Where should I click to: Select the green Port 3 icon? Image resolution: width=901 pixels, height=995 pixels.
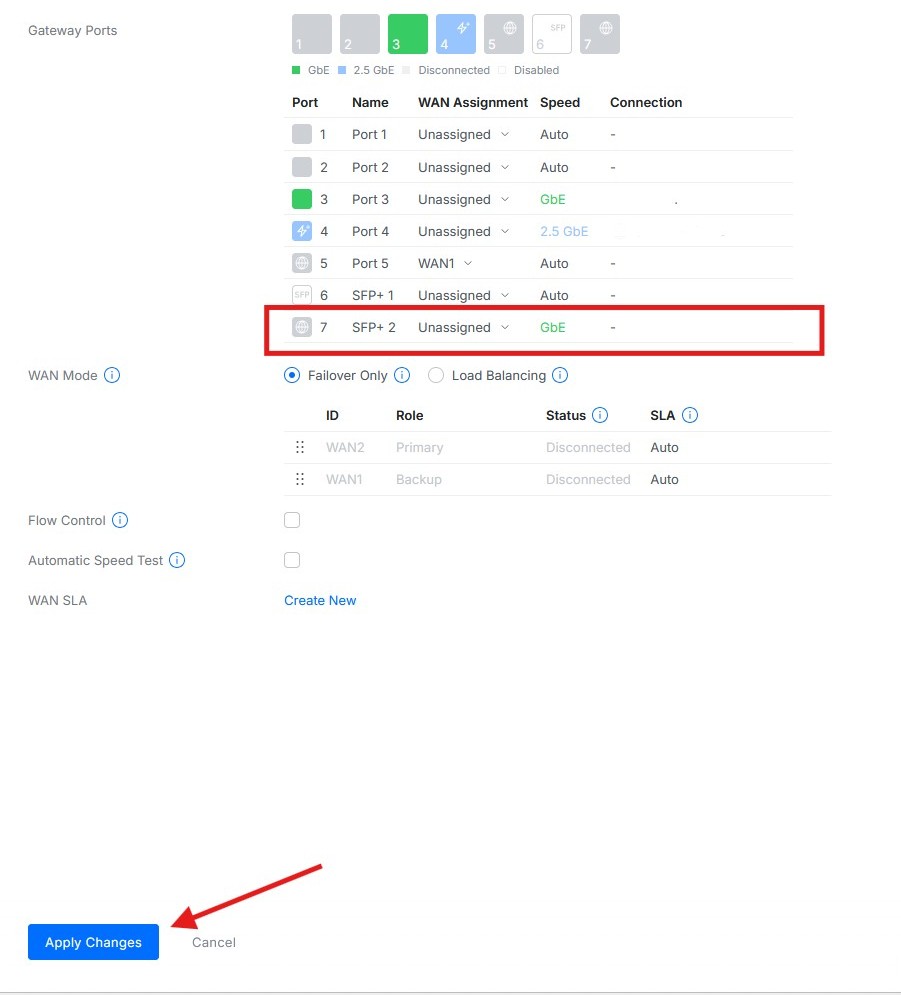pos(407,33)
